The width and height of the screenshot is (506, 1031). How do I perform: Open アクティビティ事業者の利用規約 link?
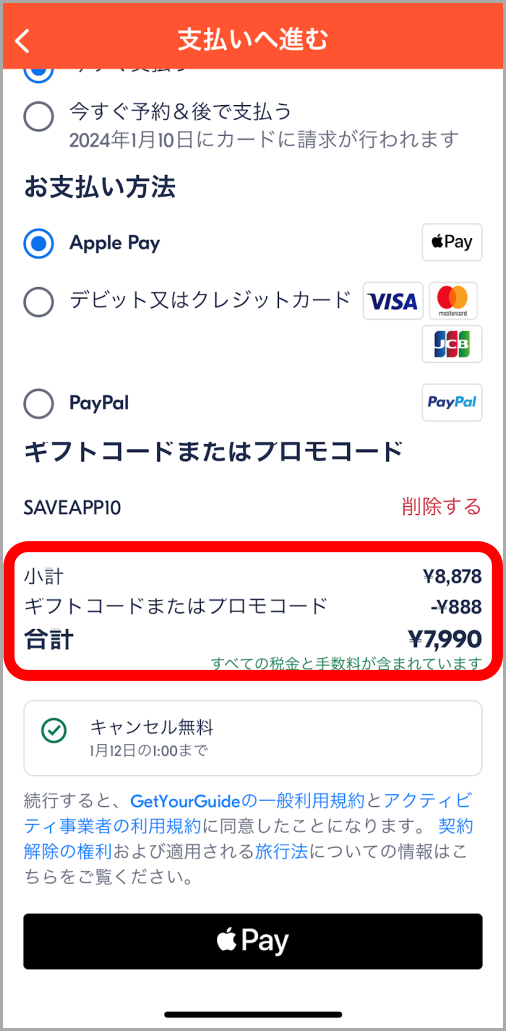point(248,814)
